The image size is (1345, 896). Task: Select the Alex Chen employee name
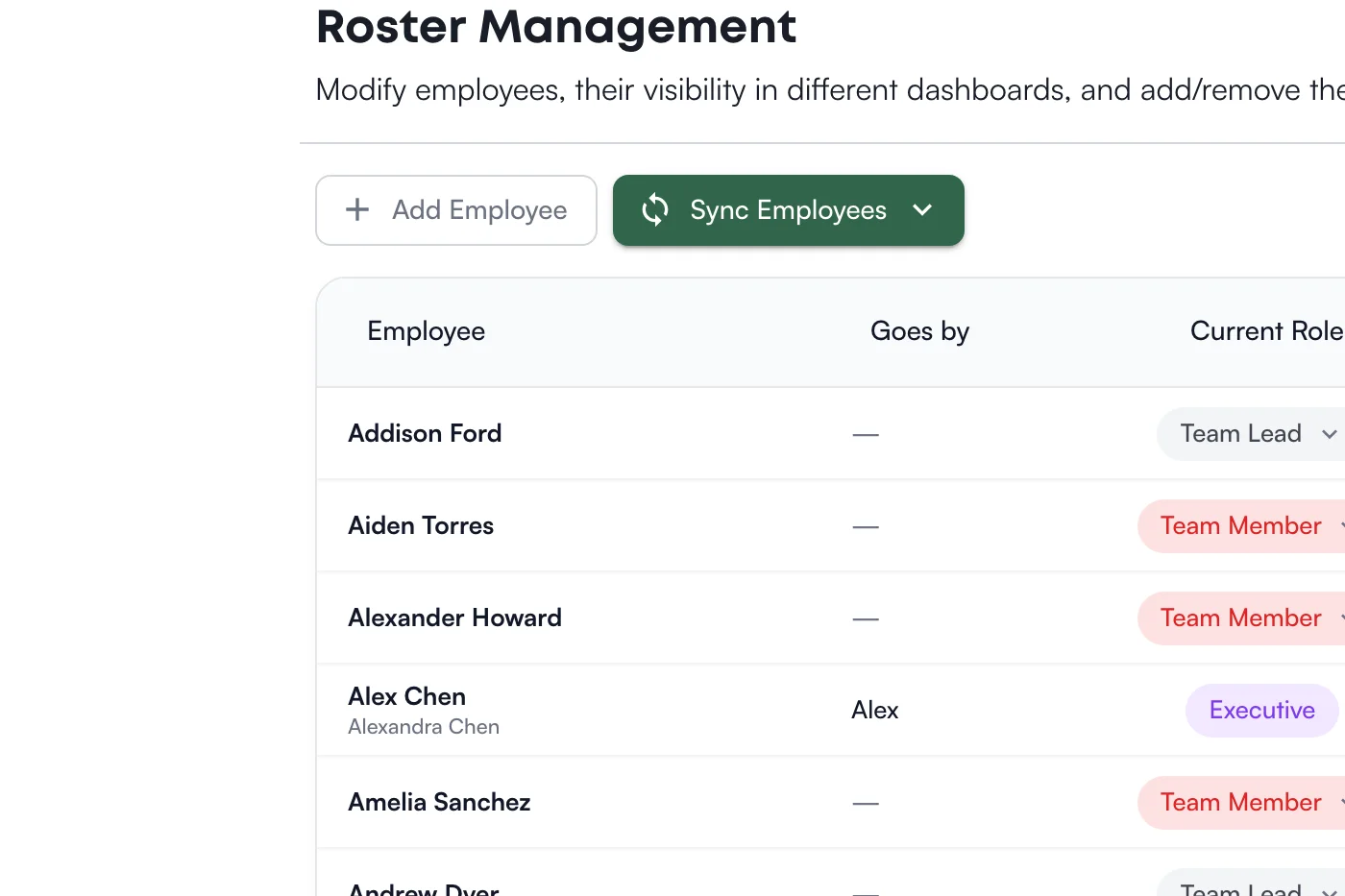click(406, 696)
